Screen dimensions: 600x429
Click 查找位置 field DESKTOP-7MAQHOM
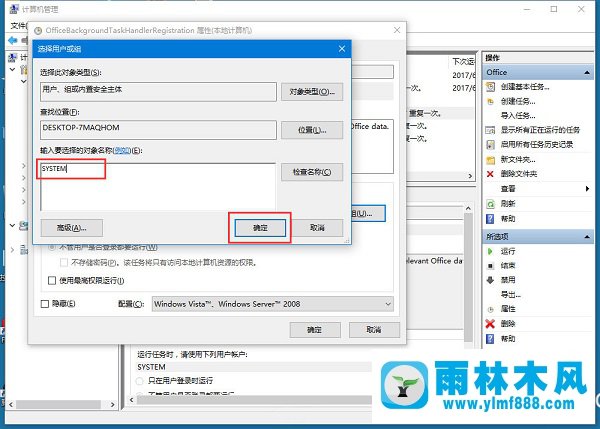tap(158, 130)
